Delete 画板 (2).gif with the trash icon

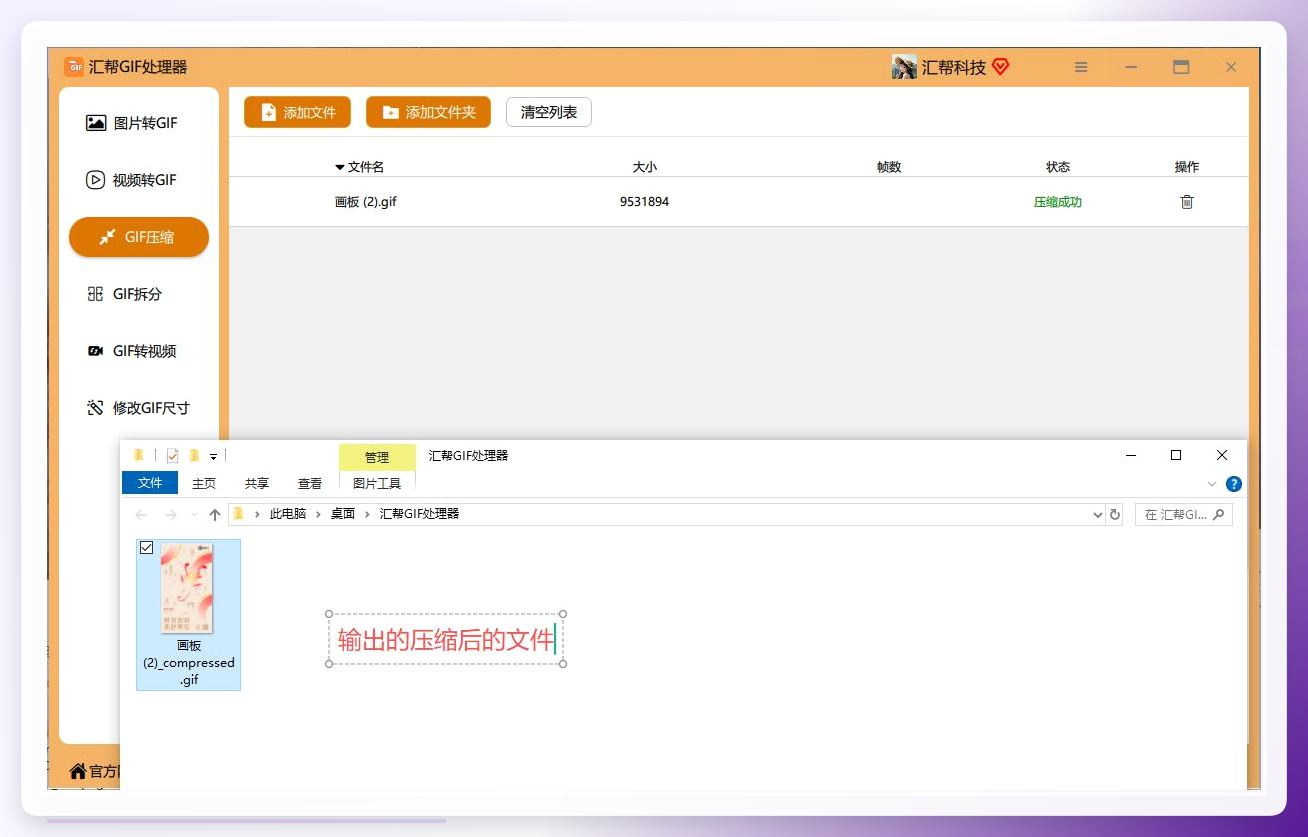coord(1187,202)
